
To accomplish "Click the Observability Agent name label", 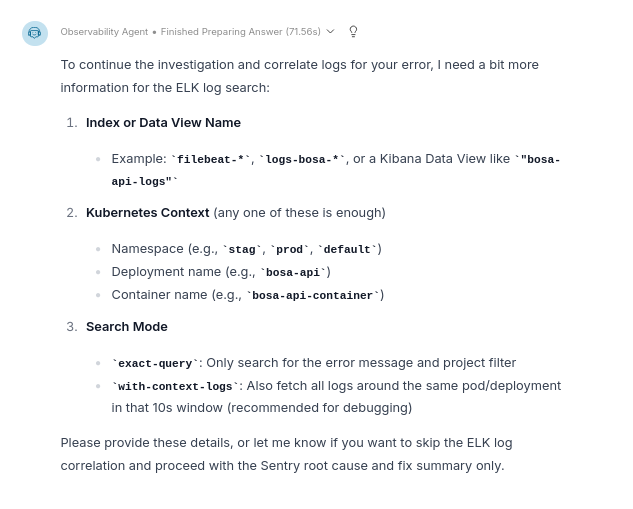I will pyautogui.click(x=104, y=32).
